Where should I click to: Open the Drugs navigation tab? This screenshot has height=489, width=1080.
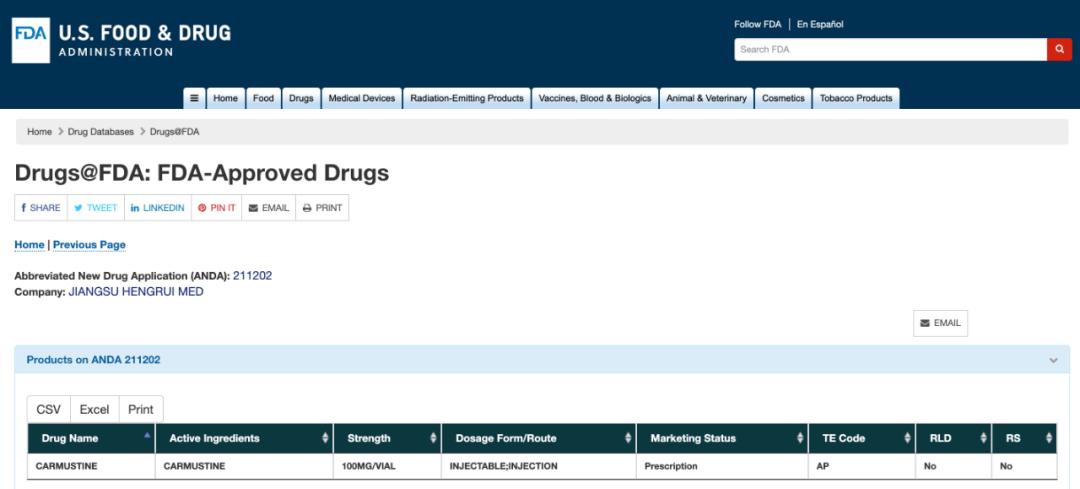click(x=301, y=98)
